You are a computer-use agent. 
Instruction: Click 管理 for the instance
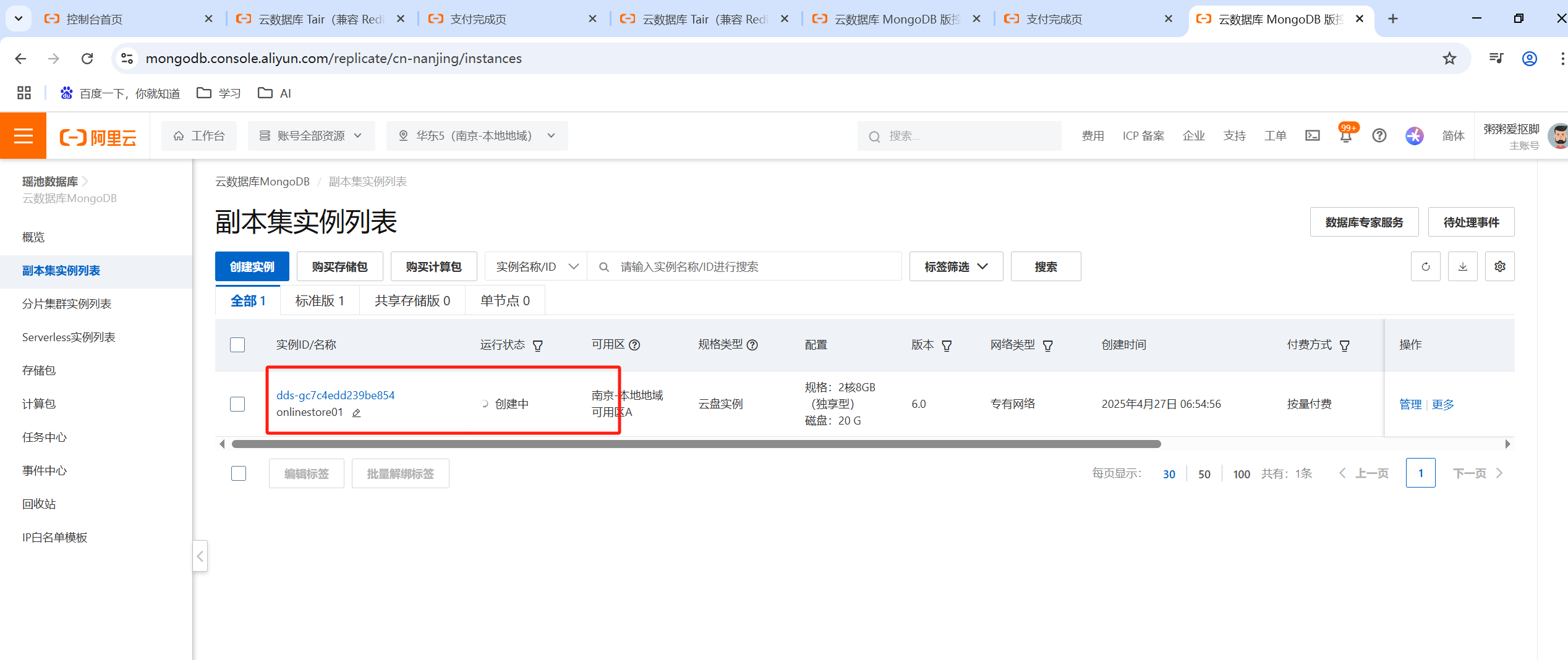click(1410, 404)
